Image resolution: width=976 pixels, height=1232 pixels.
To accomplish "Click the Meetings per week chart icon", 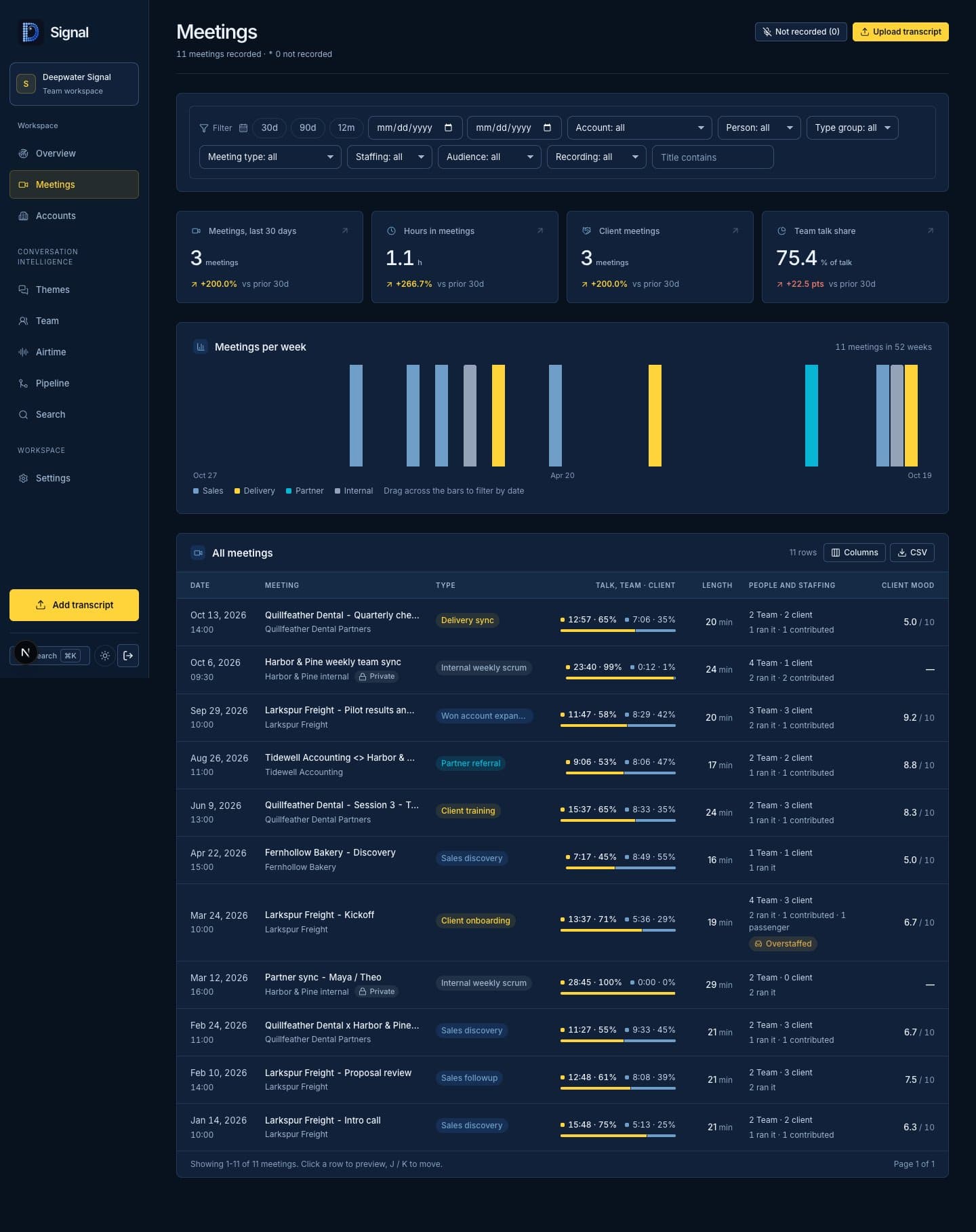I will (x=201, y=347).
